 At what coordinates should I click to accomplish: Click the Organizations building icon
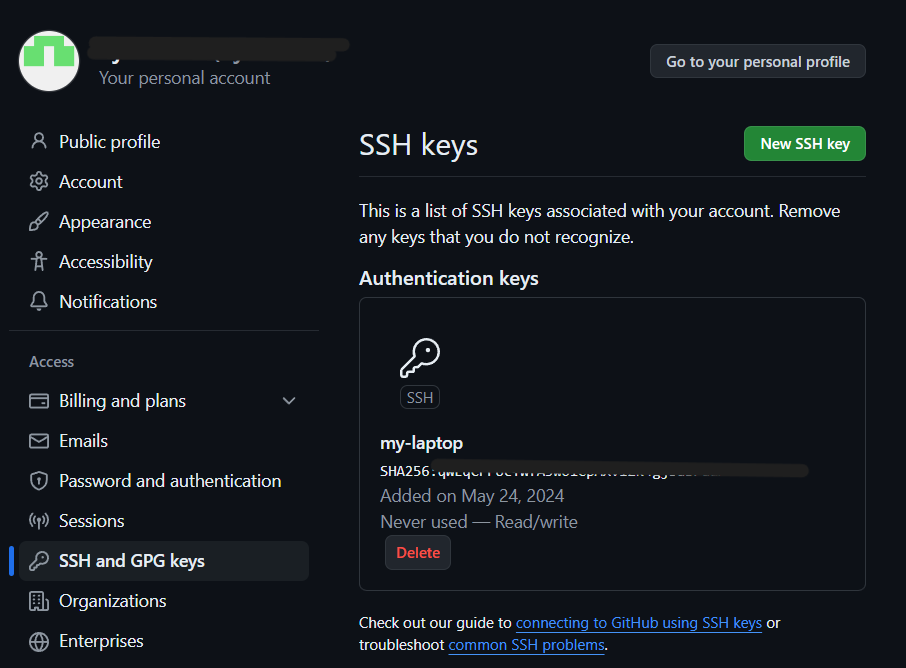(x=38, y=600)
